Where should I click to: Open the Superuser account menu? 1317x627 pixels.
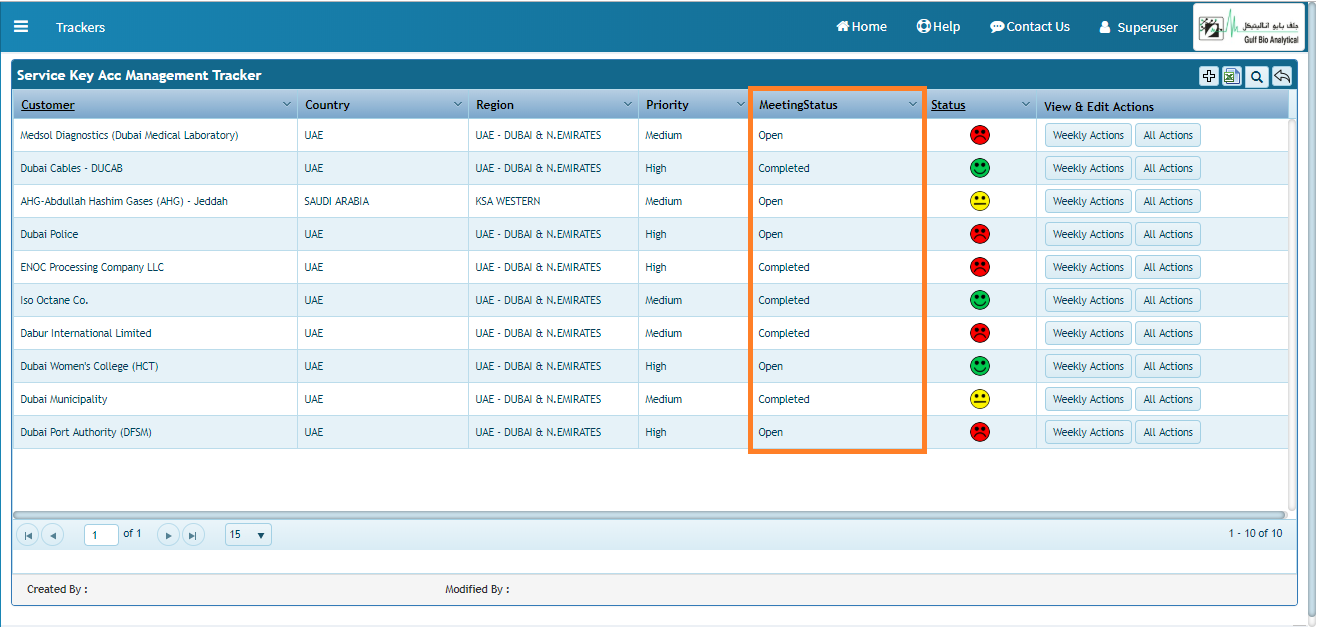point(1138,27)
